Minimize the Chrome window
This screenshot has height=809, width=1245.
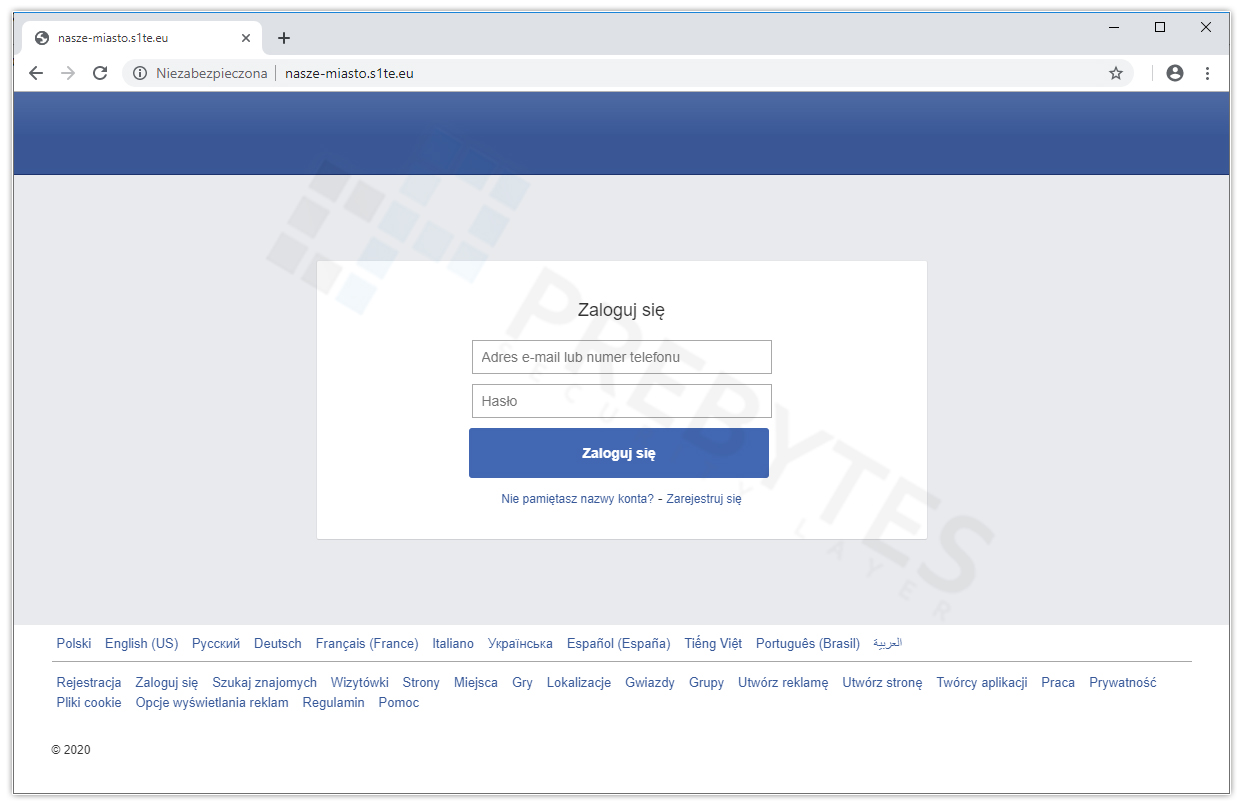(x=1114, y=28)
